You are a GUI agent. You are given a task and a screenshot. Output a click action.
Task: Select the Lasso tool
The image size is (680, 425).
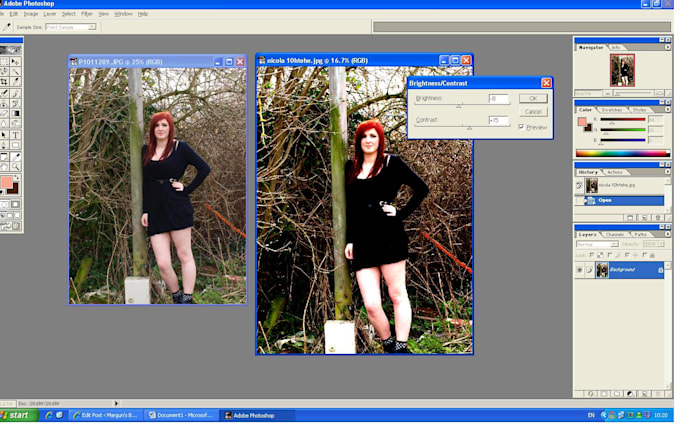4,71
